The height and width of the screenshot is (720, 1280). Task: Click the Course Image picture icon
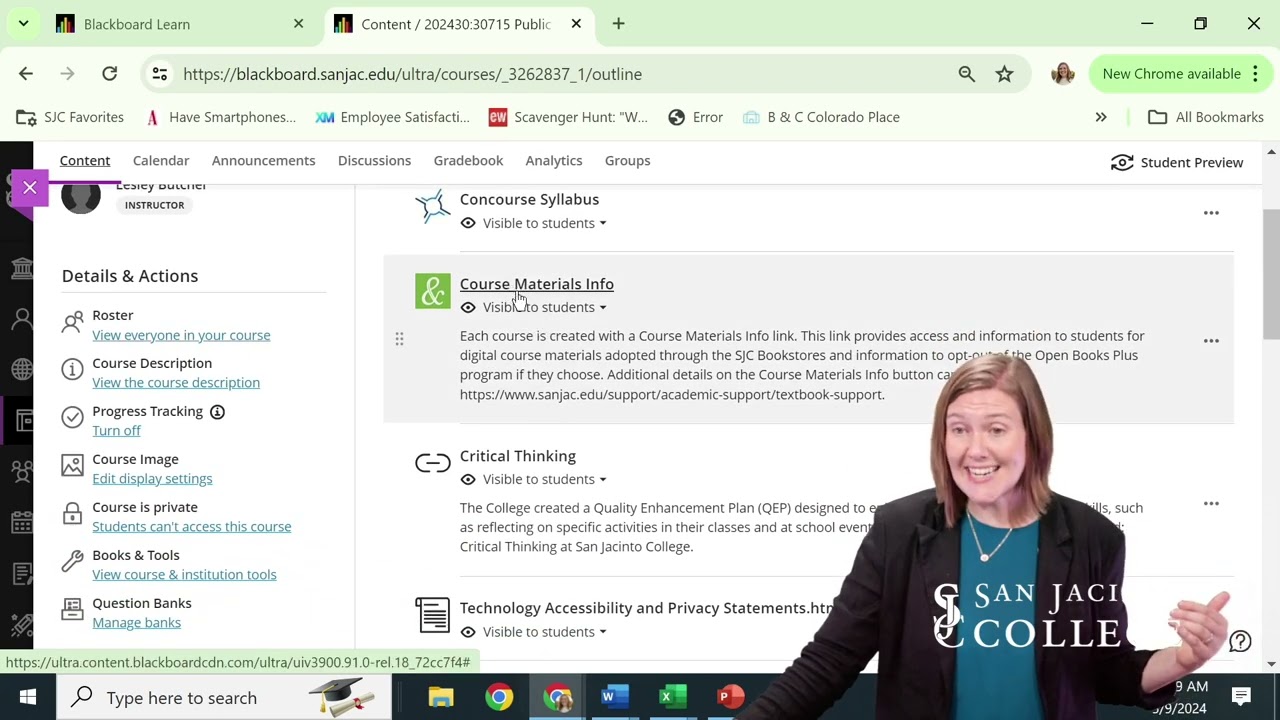pyautogui.click(x=72, y=466)
